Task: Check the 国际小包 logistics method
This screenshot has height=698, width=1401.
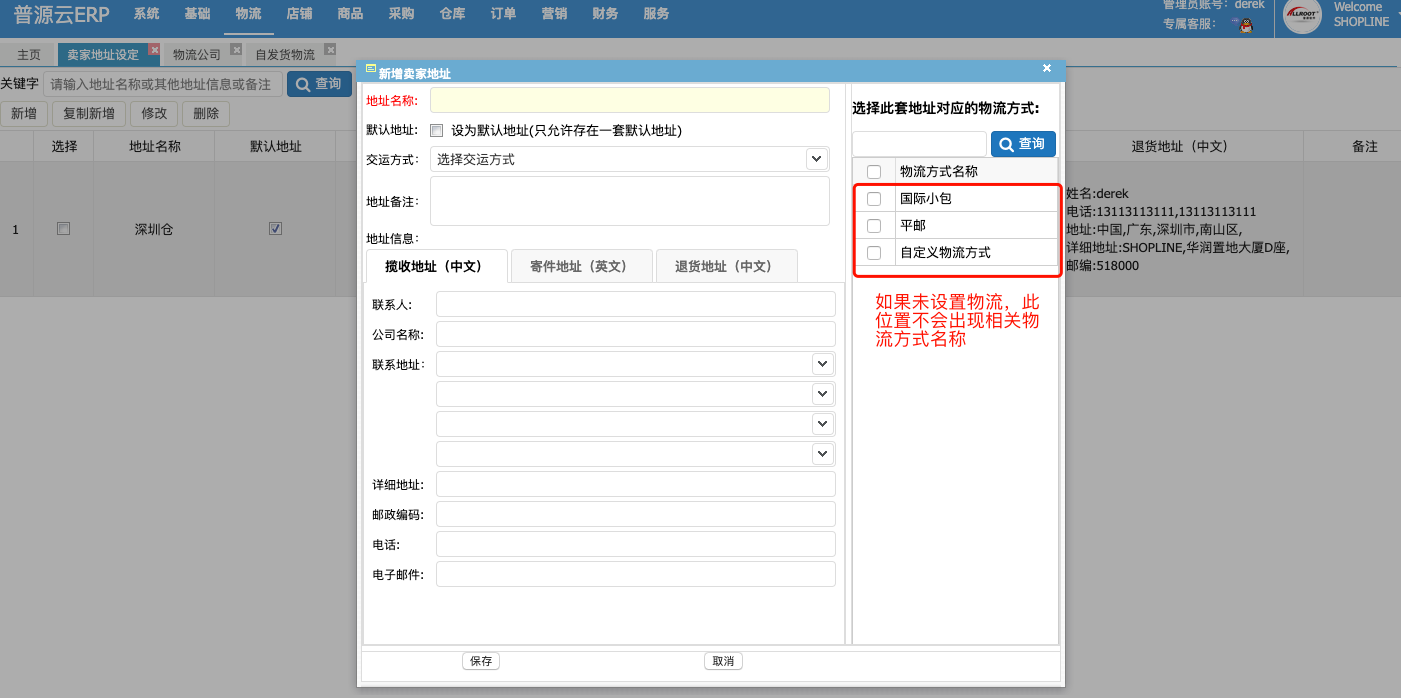Action: point(874,199)
